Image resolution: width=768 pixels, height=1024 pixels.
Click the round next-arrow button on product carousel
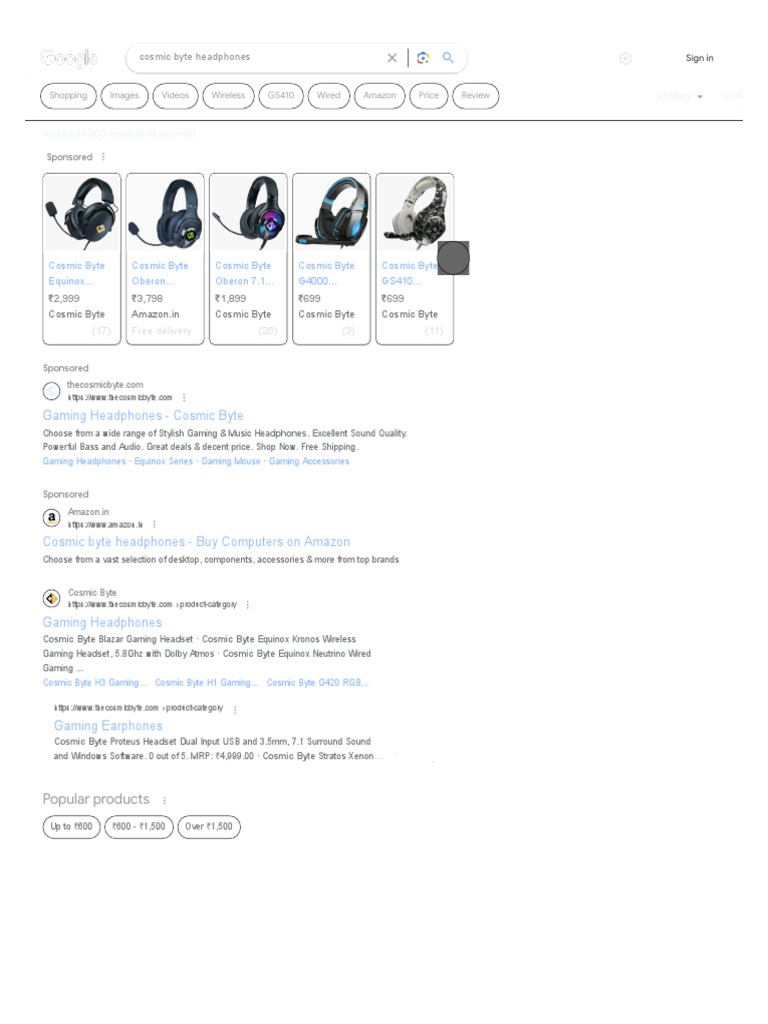click(x=453, y=258)
